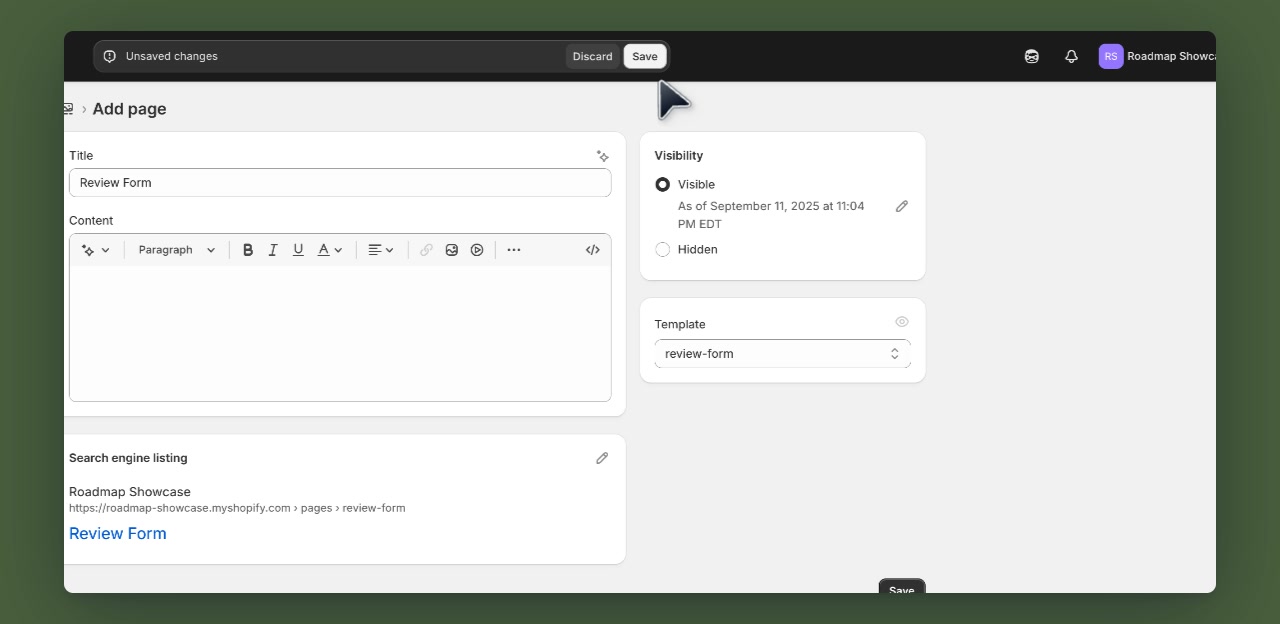Click inside the Title field
The width and height of the screenshot is (1280, 624).
(340, 183)
